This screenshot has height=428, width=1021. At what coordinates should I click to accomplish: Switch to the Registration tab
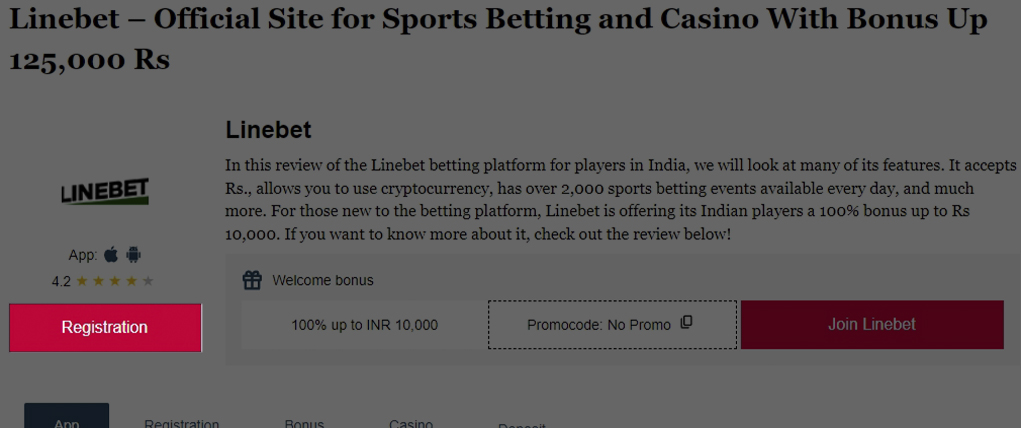pyautogui.click(x=181, y=423)
